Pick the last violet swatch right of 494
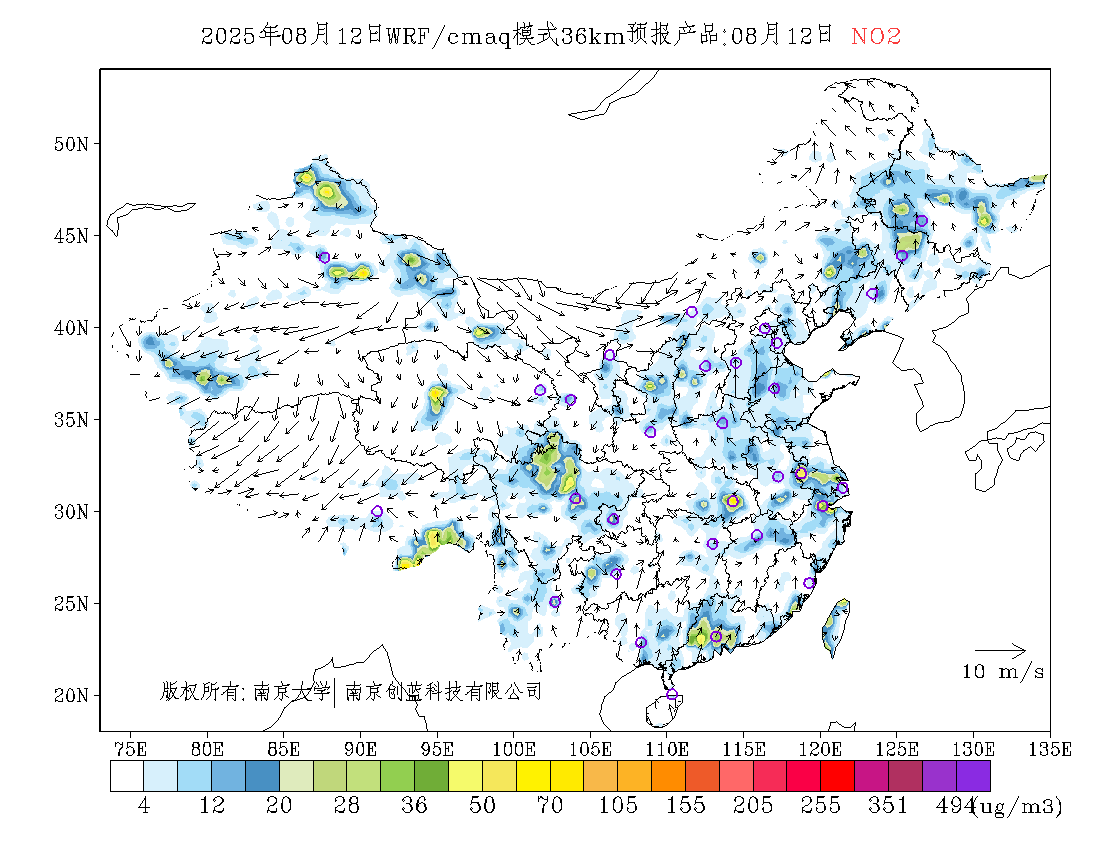The height and width of the screenshot is (850, 1100). pos(973,776)
